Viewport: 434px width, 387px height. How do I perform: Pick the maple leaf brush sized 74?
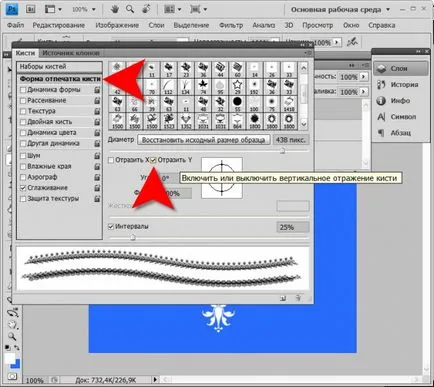pos(203,86)
